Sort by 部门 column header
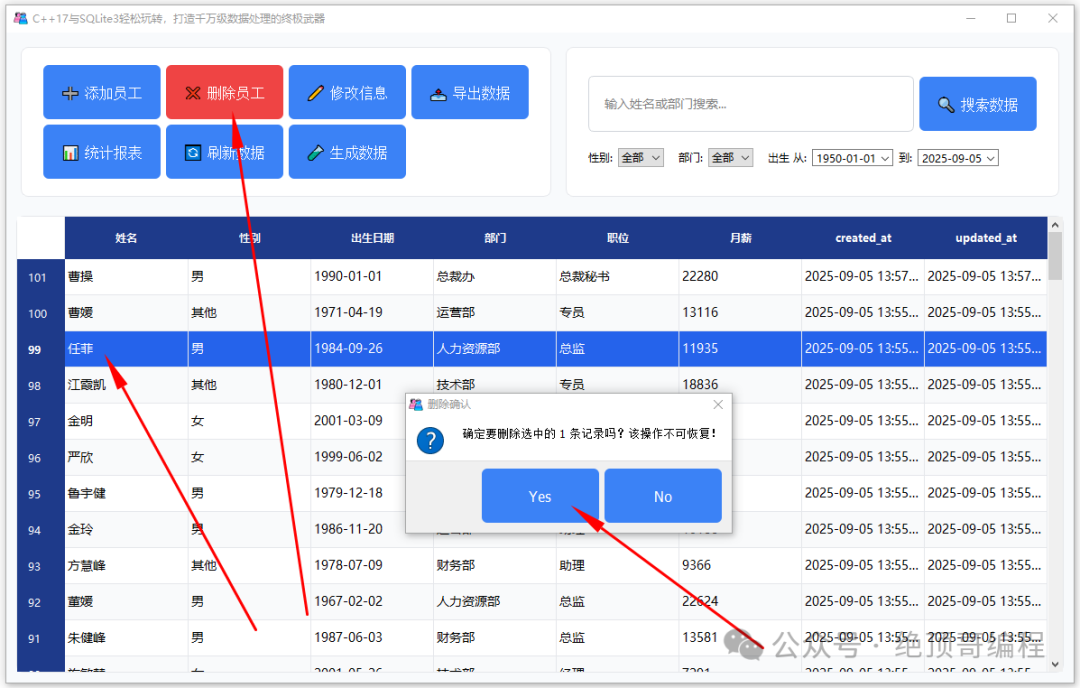Image resolution: width=1080 pixels, height=688 pixels. click(x=495, y=238)
